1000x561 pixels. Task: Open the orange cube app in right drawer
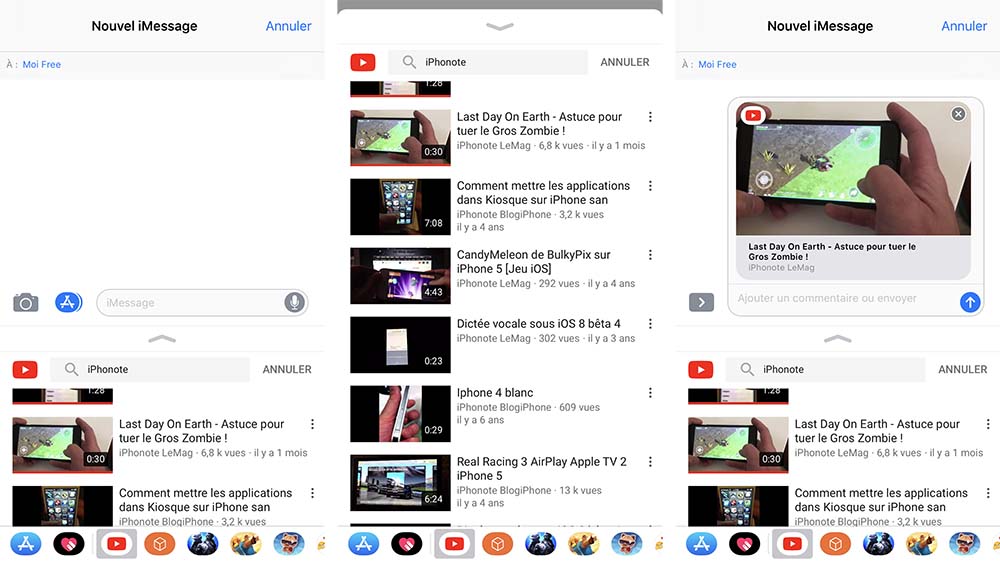pyautogui.click(x=835, y=544)
